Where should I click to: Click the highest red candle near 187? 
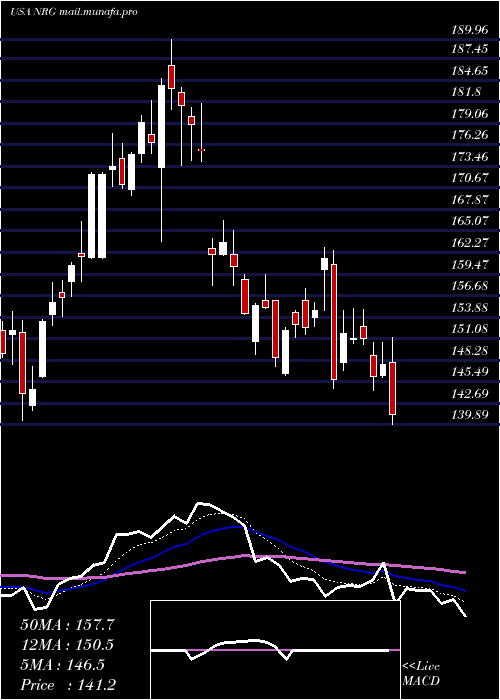point(171,75)
